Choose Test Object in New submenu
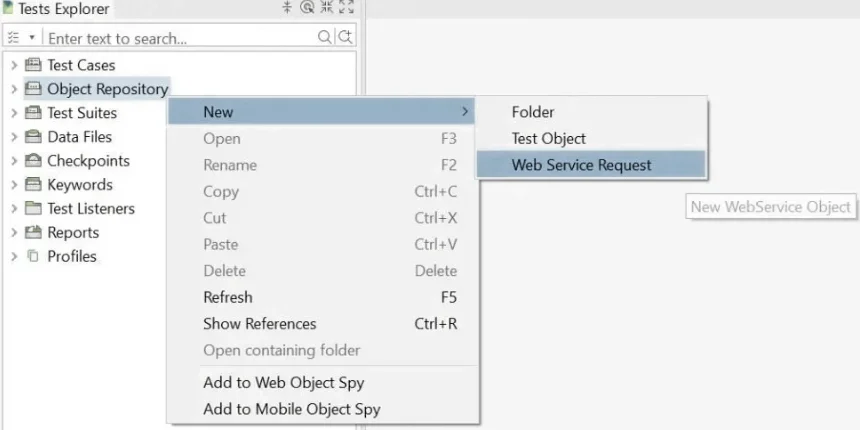Image resolution: width=860 pixels, height=430 pixels. (548, 139)
